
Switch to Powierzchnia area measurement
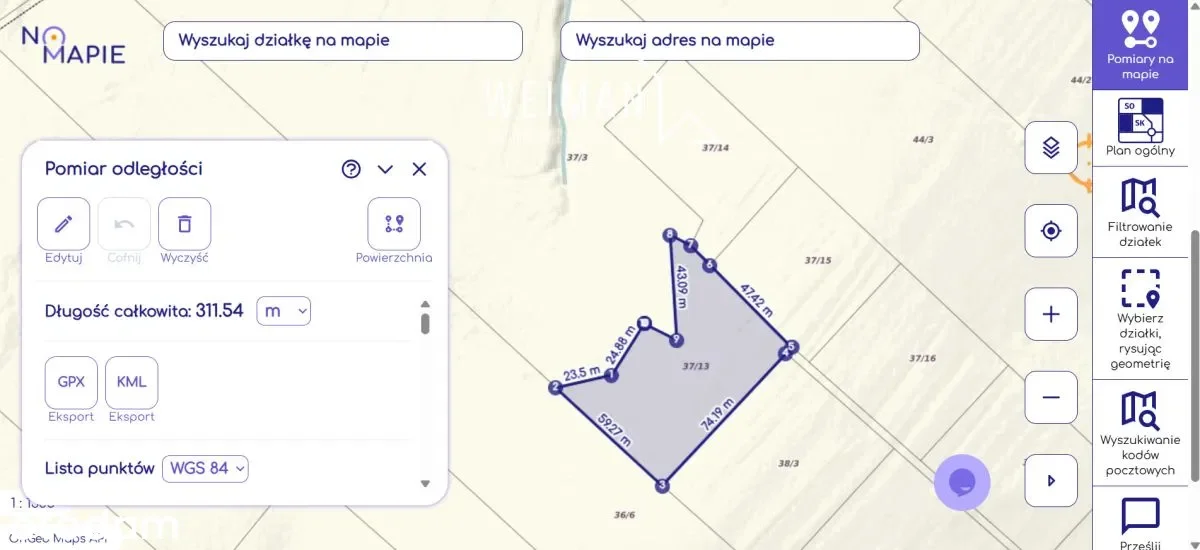pos(394,224)
